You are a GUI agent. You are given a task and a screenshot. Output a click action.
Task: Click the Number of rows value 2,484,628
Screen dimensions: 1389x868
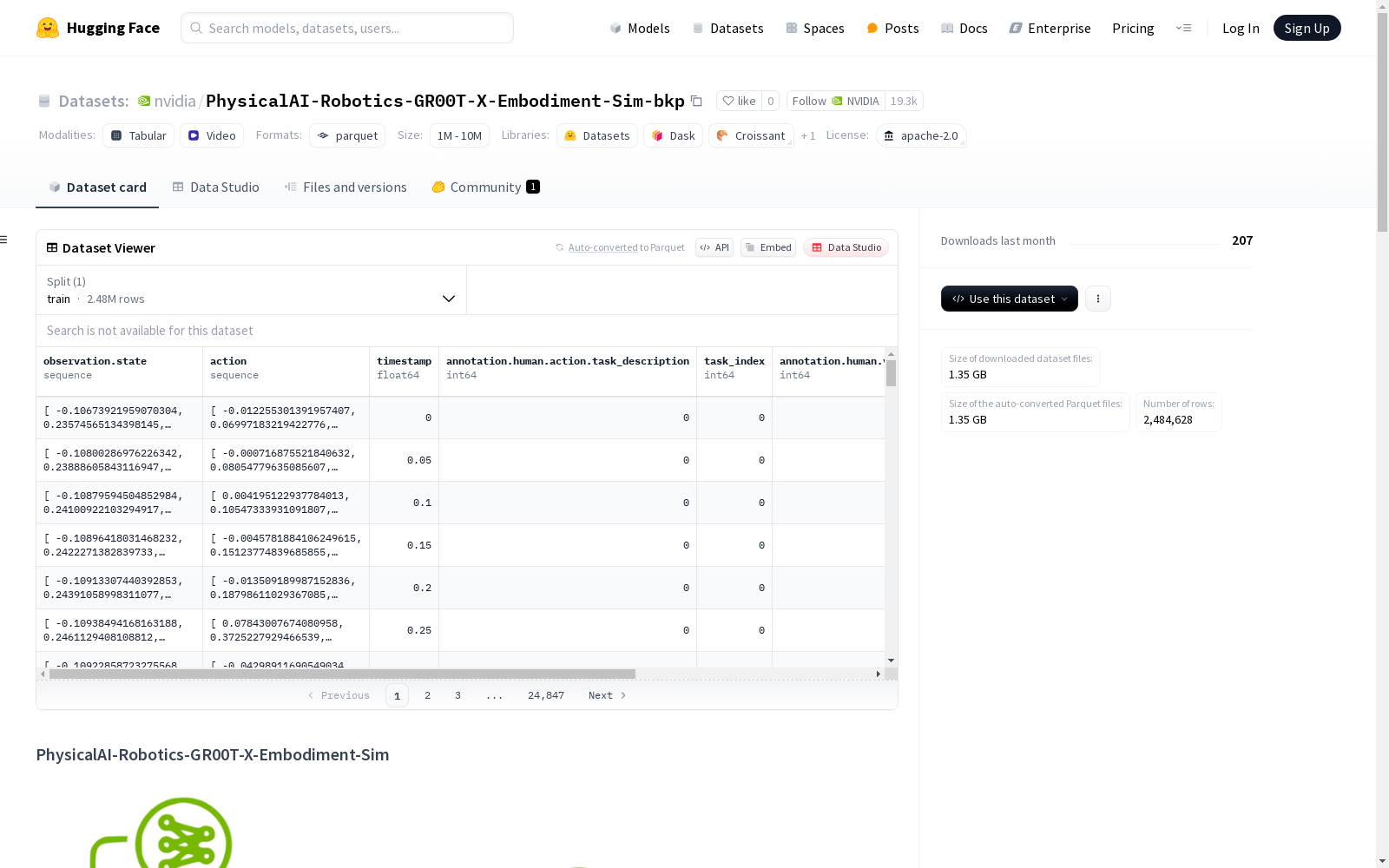coord(1168,420)
